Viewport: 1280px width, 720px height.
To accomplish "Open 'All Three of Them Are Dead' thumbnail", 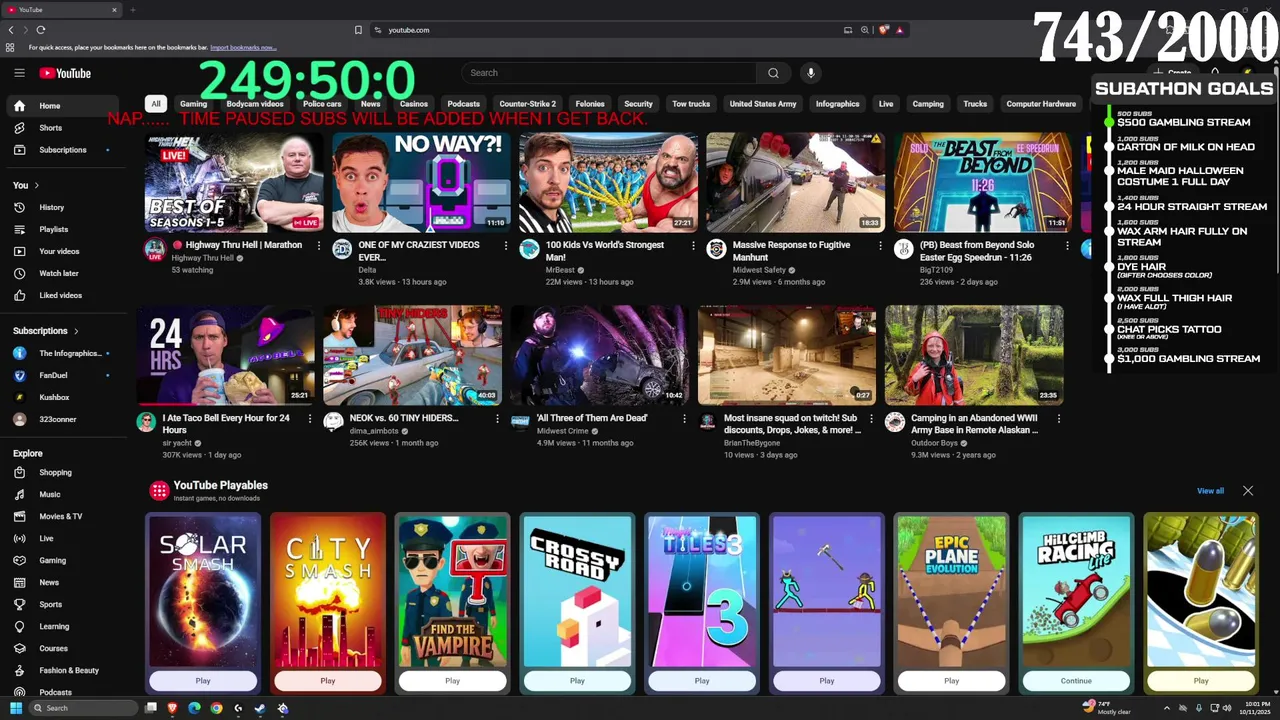I will (599, 355).
